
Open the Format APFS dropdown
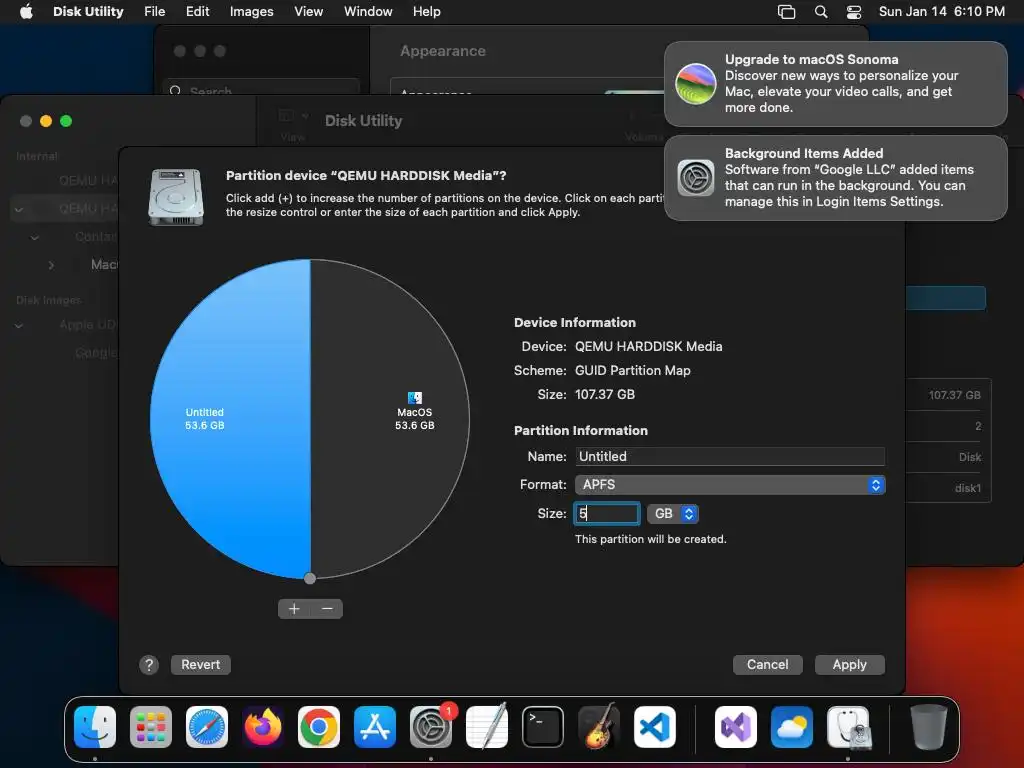[x=730, y=485]
